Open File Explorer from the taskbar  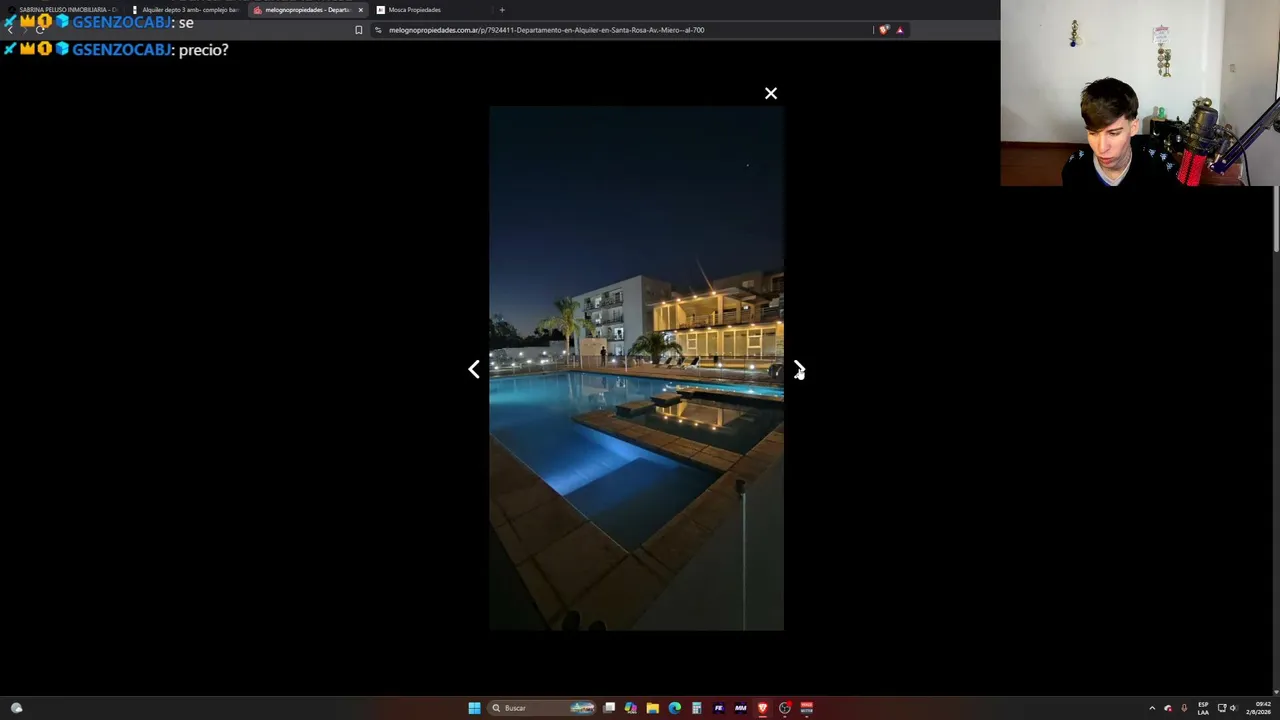coord(652,708)
